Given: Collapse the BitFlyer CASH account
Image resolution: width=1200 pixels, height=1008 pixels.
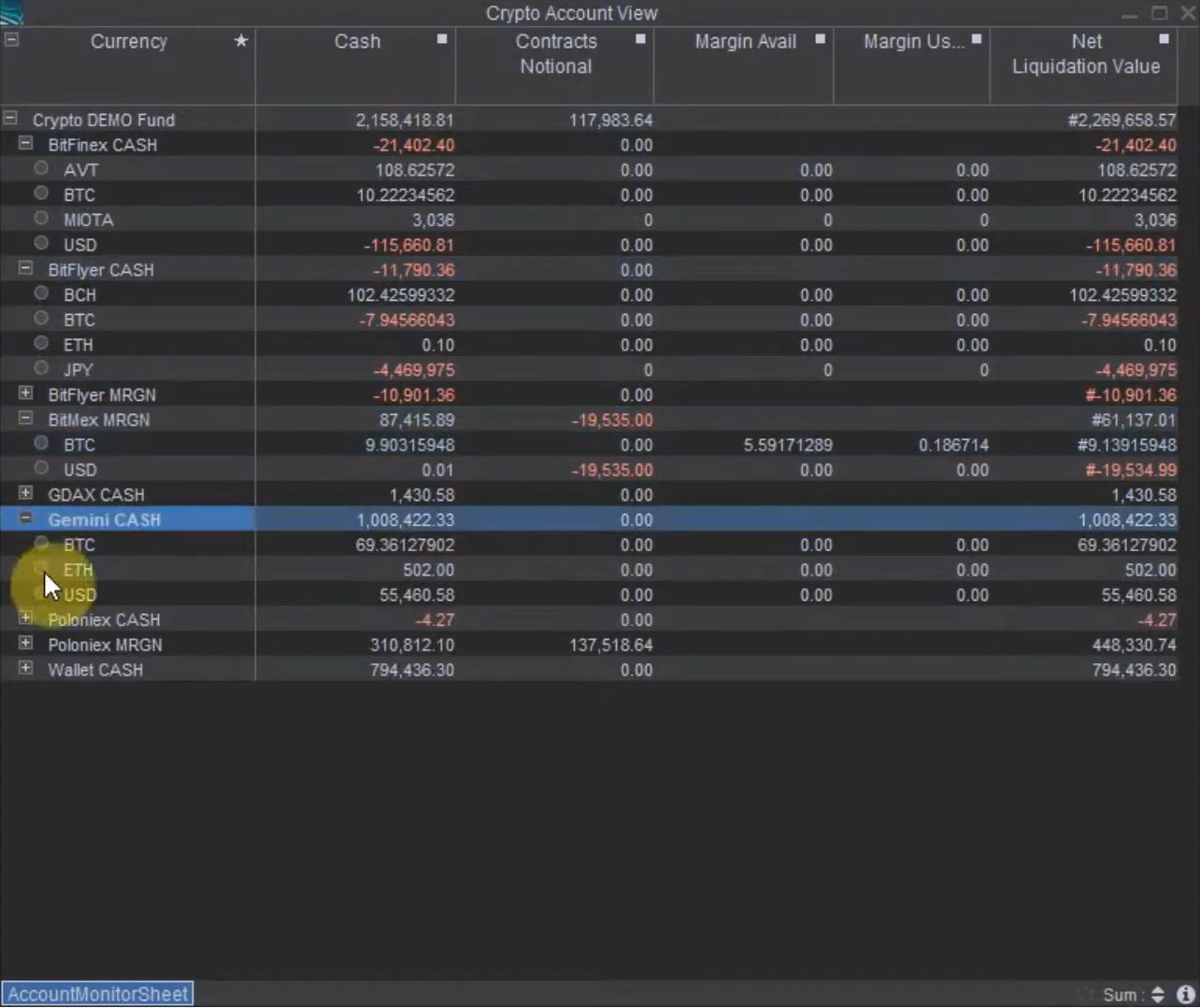Looking at the screenshot, I should [26, 268].
